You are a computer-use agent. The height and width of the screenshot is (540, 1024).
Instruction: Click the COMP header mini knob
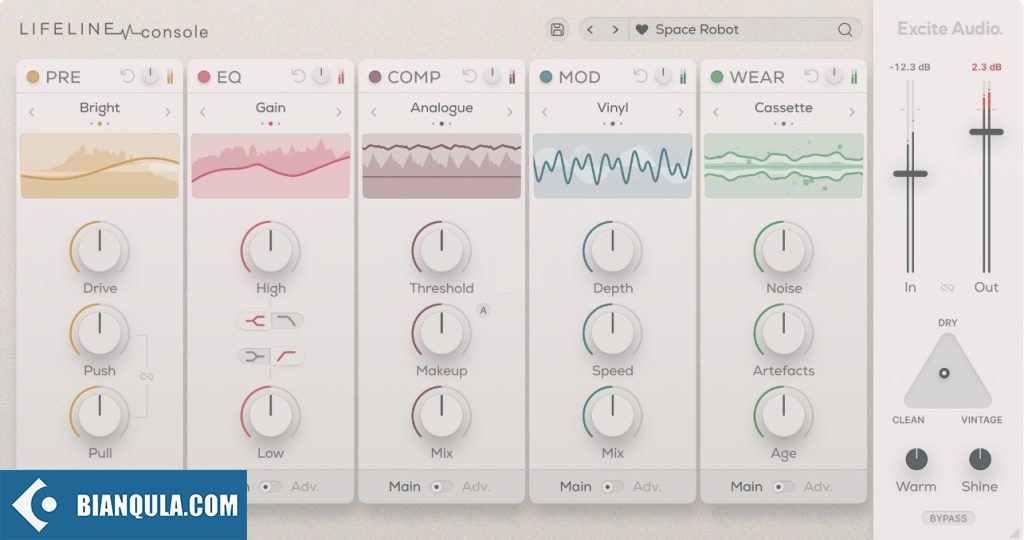[492, 76]
